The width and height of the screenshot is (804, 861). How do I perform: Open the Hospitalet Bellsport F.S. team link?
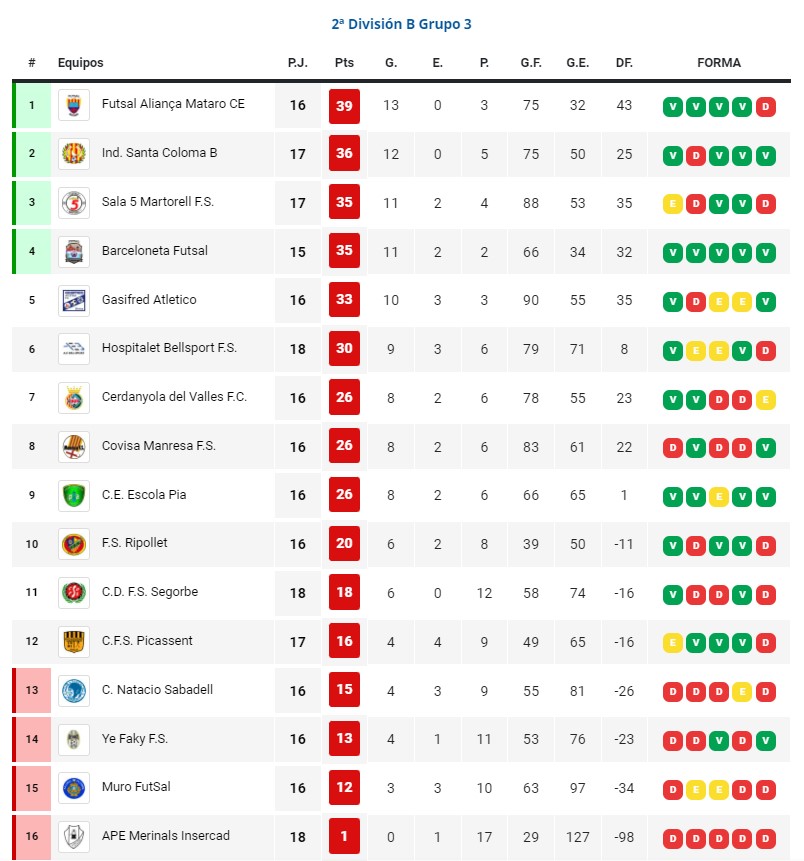click(x=169, y=348)
